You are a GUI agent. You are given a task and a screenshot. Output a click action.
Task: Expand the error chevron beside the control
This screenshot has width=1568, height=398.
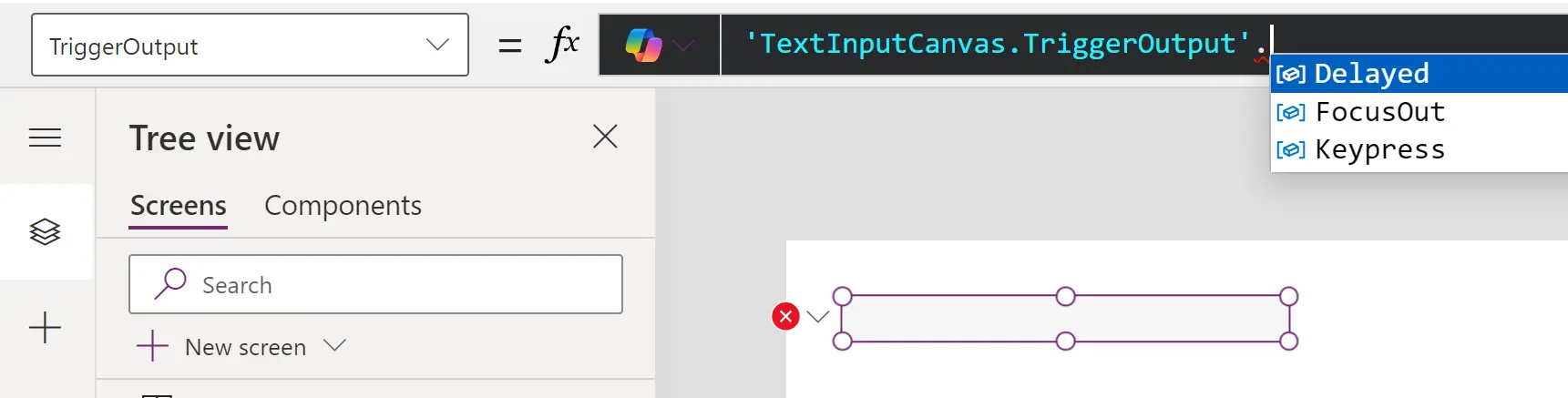[817, 317]
